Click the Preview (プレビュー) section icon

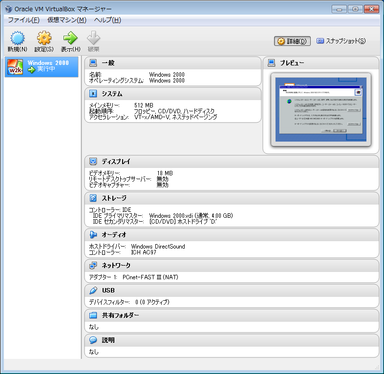click(272, 63)
